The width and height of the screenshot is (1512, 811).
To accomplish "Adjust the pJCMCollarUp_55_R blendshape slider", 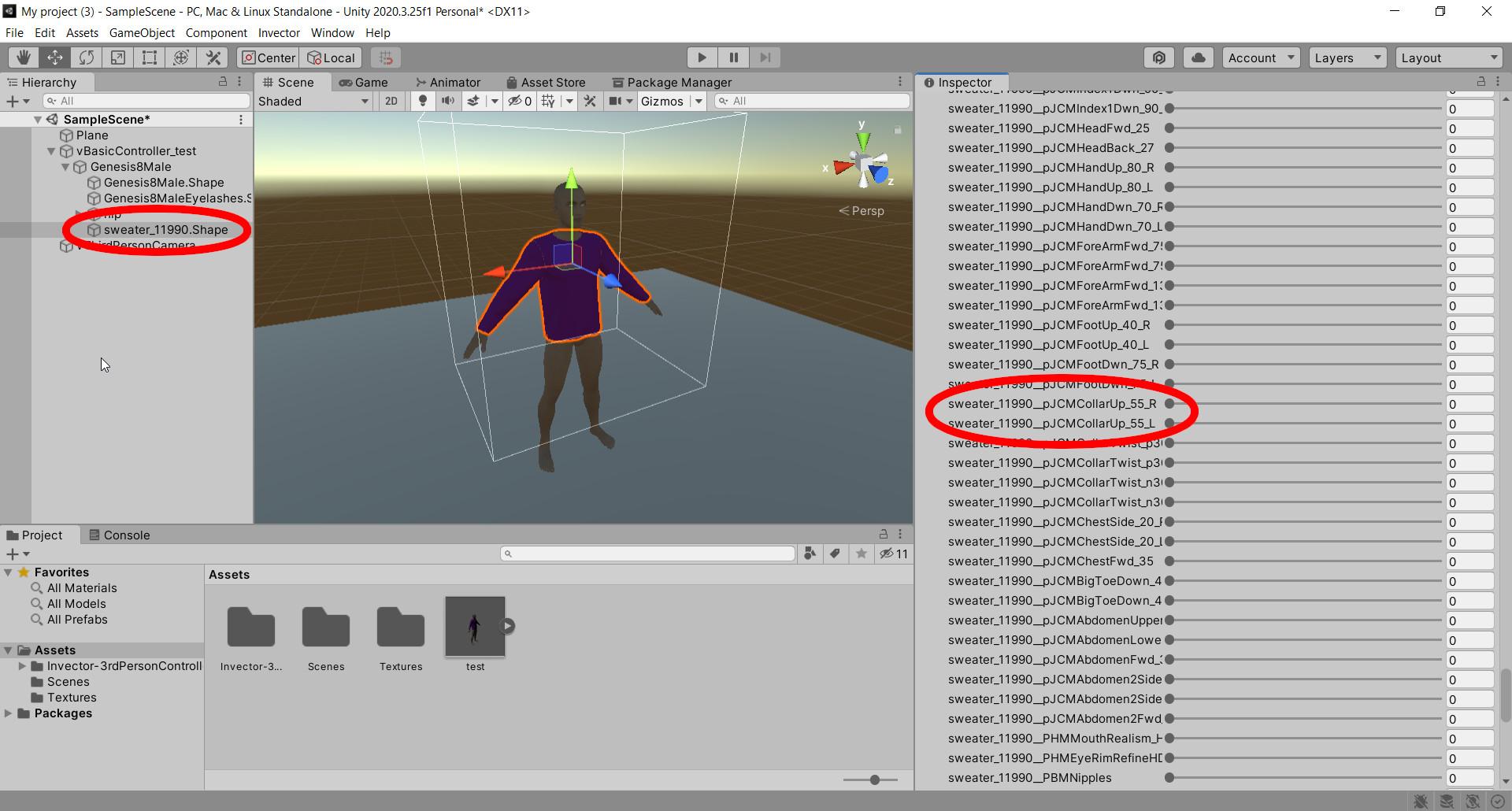I will (x=1305, y=404).
